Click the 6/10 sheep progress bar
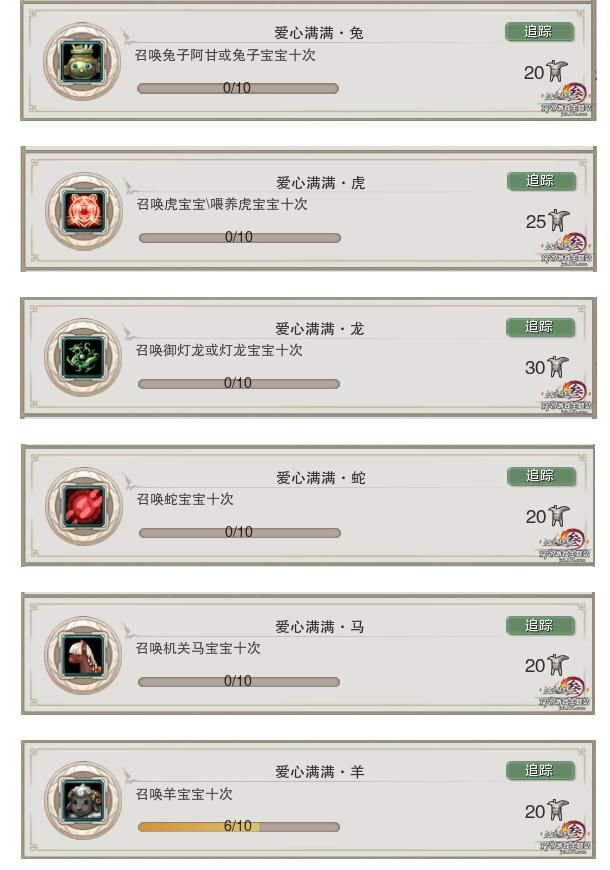The height and width of the screenshot is (870, 610). coord(239,827)
